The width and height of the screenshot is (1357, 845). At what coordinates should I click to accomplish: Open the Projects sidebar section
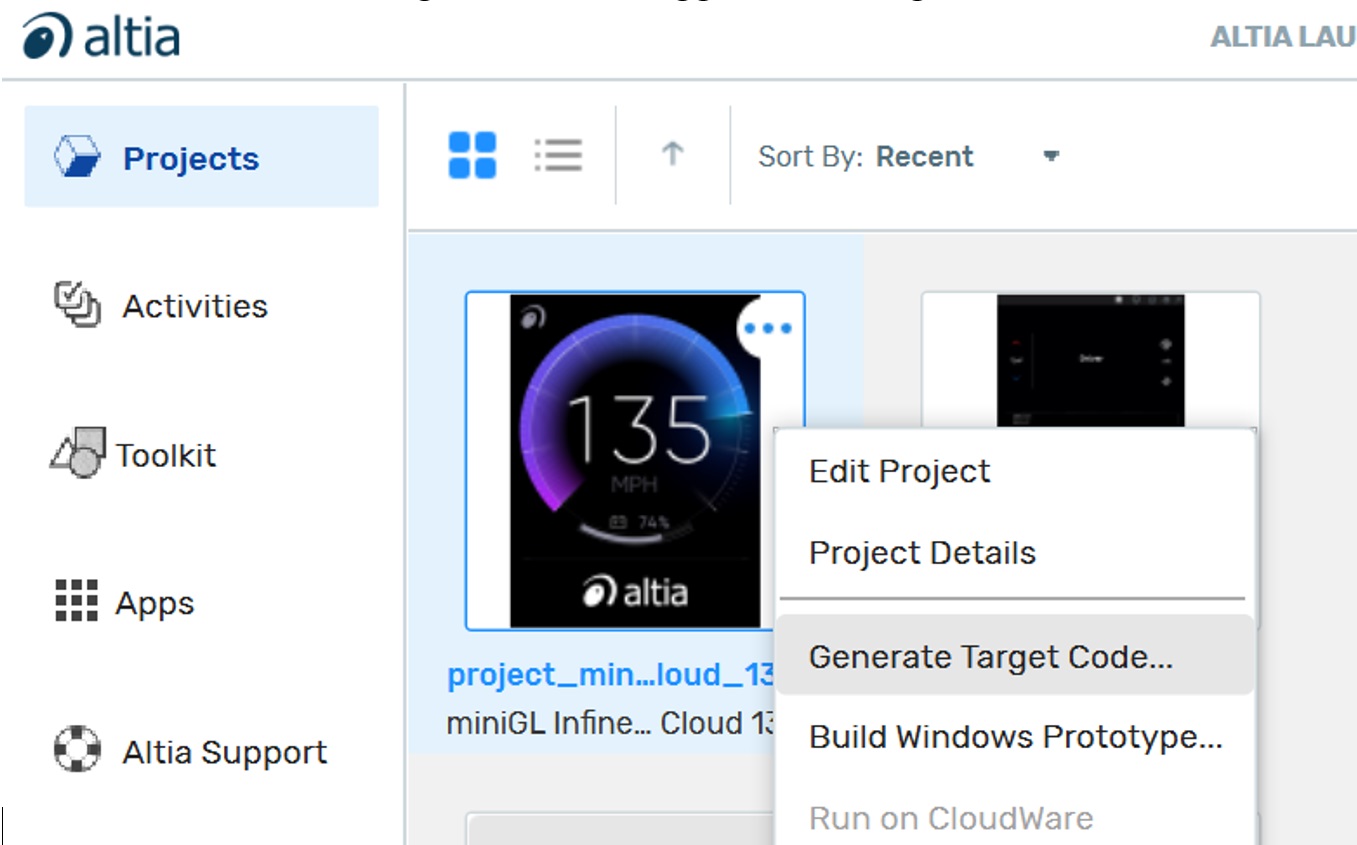[201, 157]
